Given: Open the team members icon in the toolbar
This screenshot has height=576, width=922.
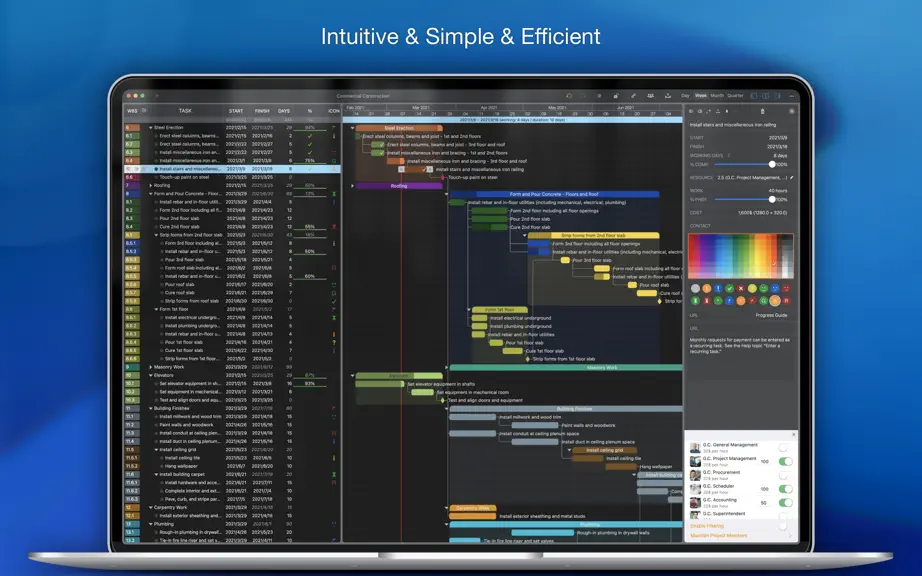Looking at the screenshot, I should (651, 95).
